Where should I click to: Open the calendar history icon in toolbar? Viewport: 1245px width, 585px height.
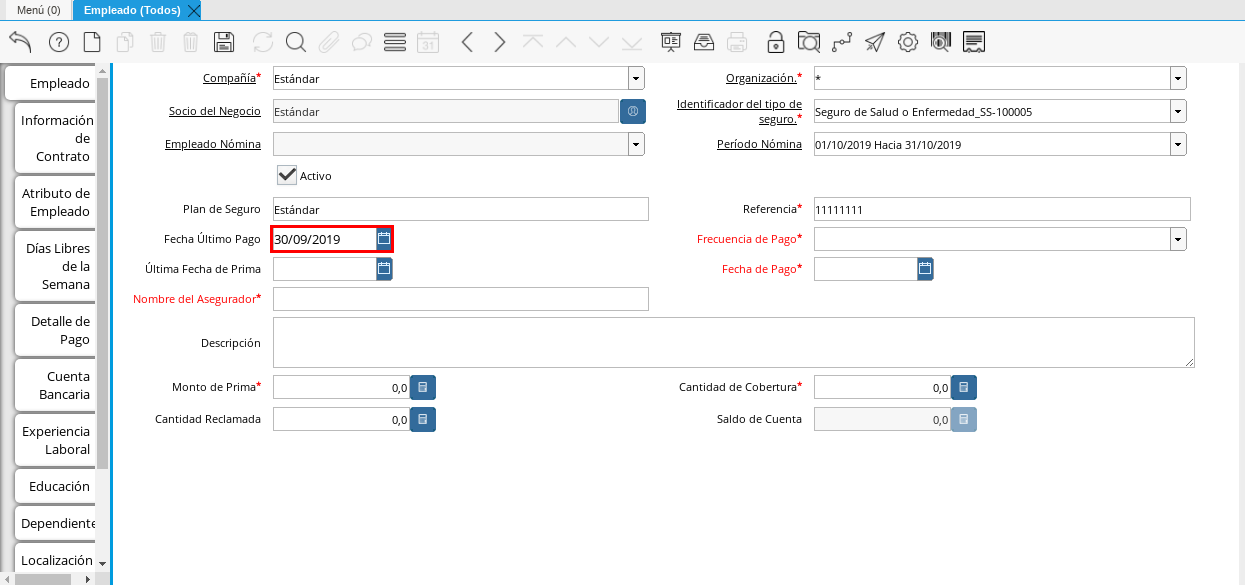(428, 42)
